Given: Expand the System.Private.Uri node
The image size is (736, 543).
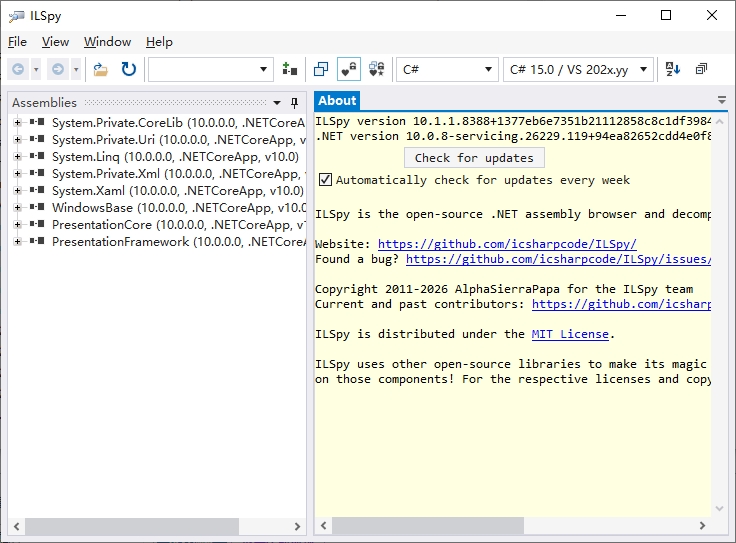Looking at the screenshot, I should pos(17,139).
